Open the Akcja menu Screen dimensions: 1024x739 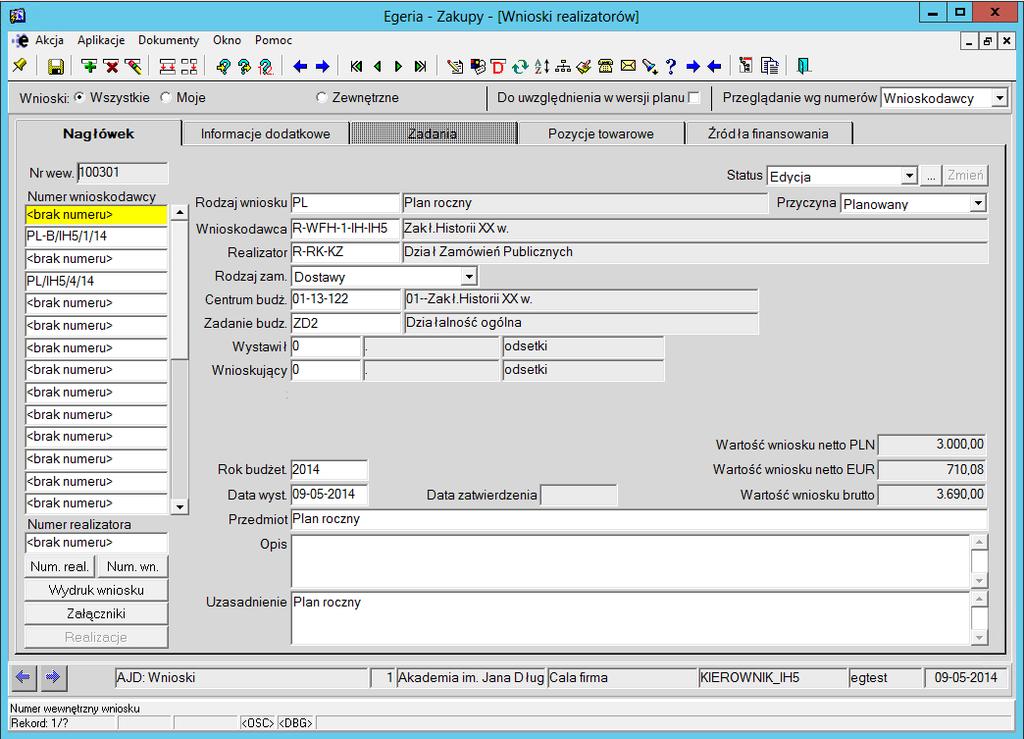pyautogui.click(x=49, y=40)
